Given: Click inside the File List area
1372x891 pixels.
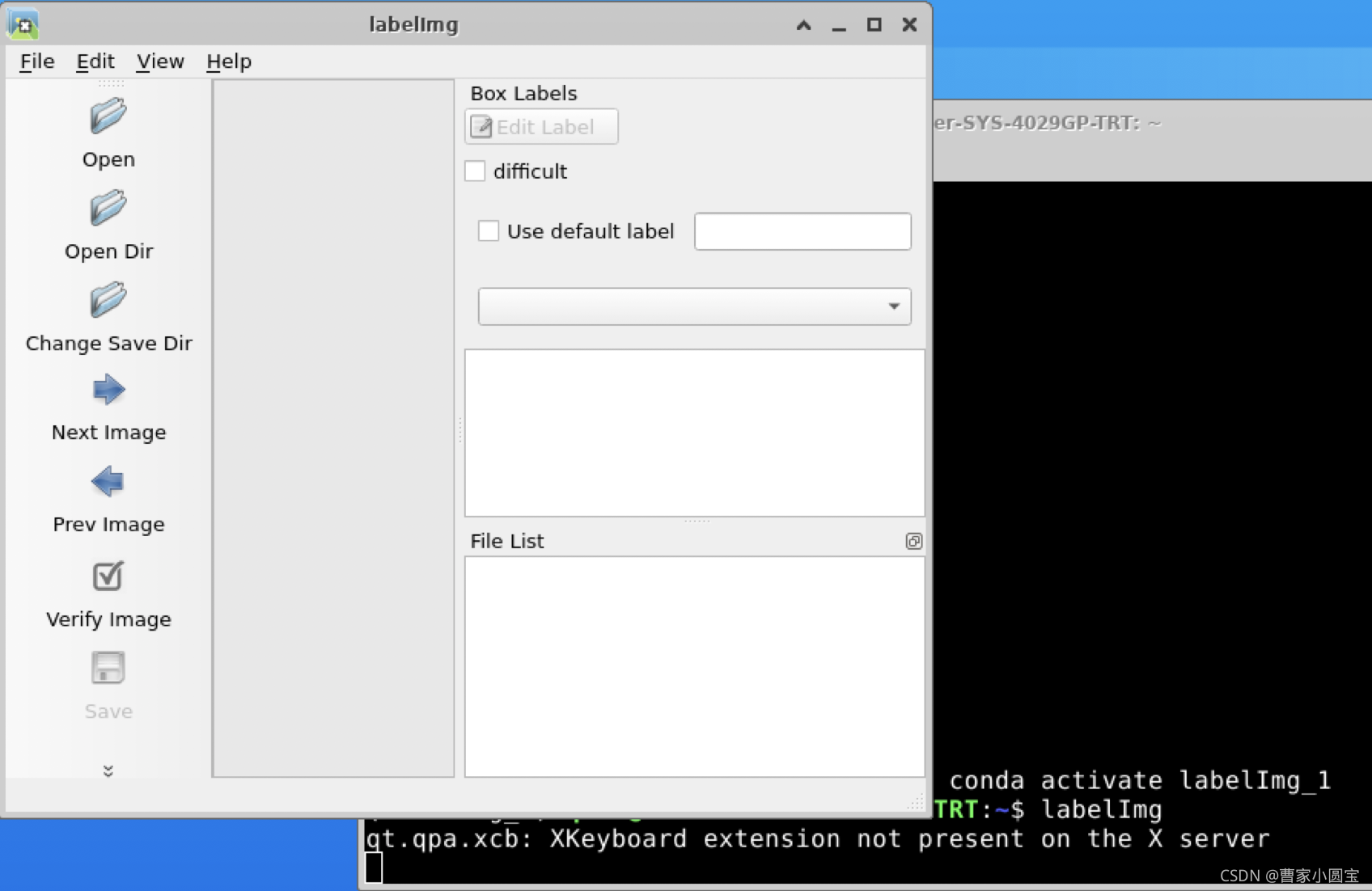Looking at the screenshot, I should click(694, 666).
